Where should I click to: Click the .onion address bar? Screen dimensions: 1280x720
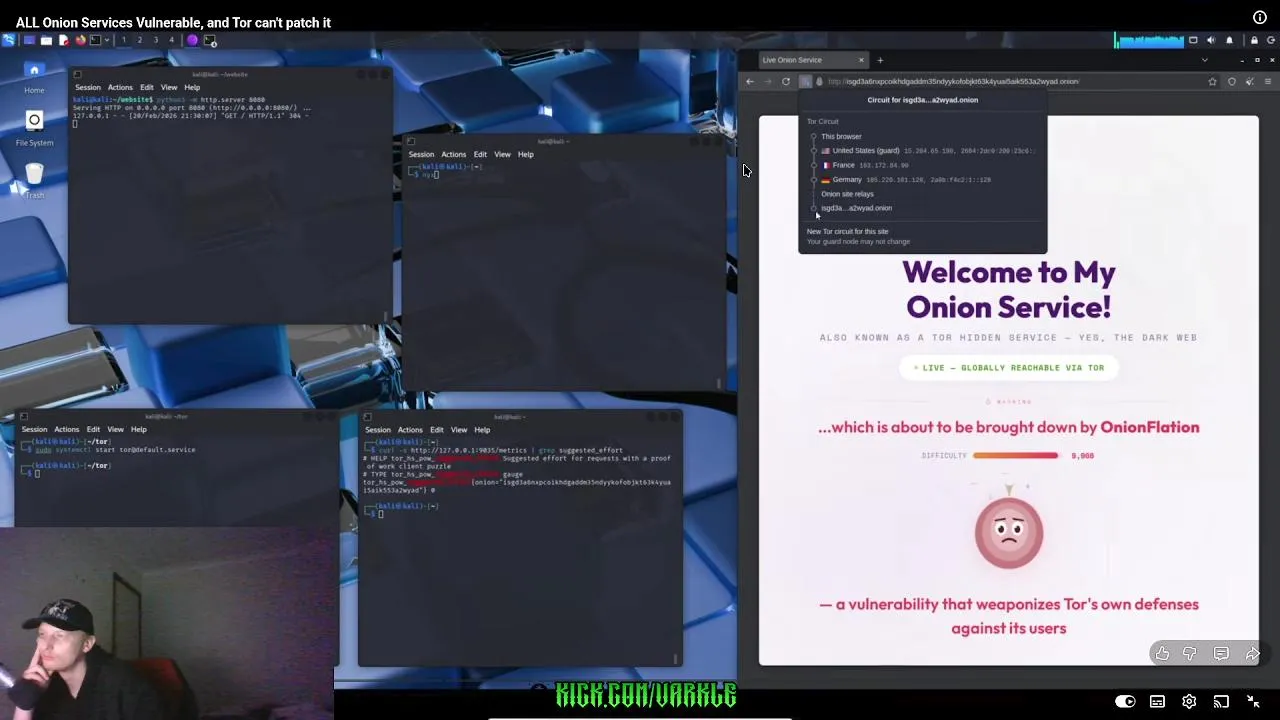pyautogui.click(x=1010, y=82)
